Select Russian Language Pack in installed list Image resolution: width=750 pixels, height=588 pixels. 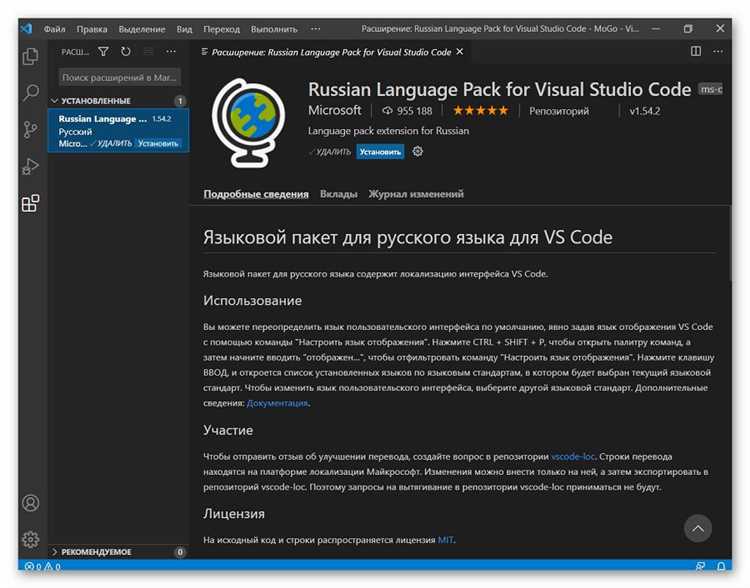click(x=118, y=131)
